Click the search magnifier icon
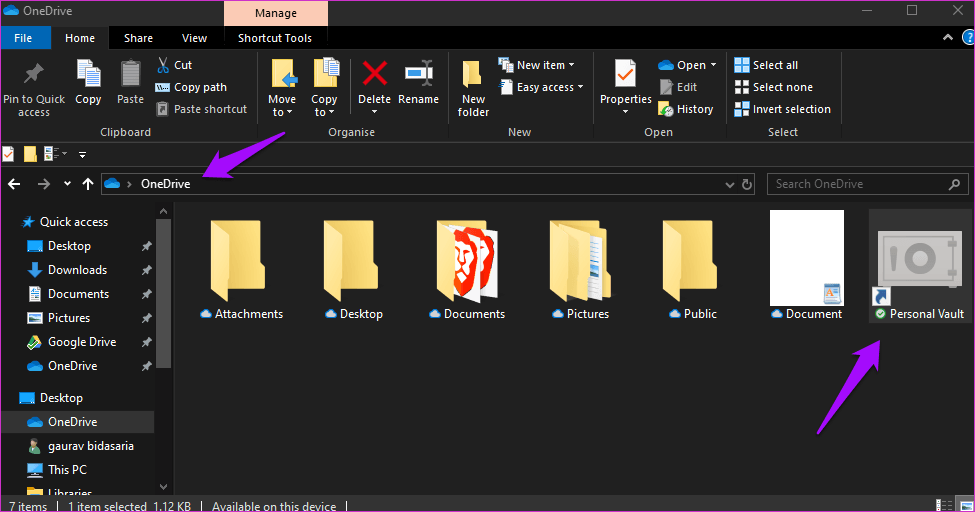 [954, 184]
